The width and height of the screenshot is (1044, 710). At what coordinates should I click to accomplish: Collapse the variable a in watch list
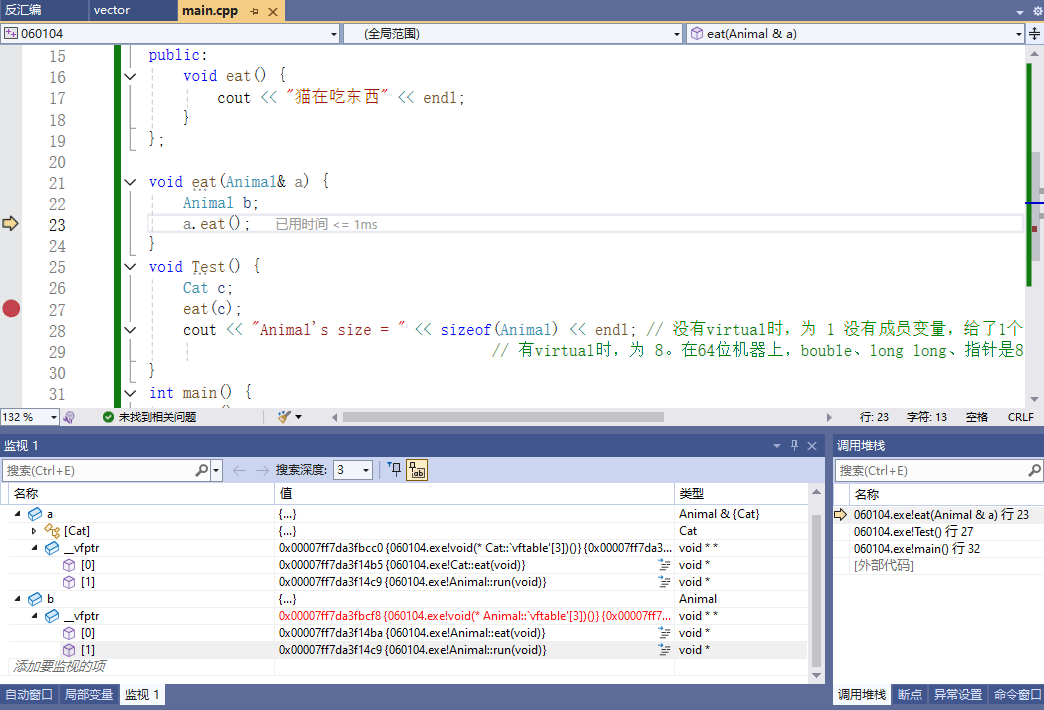pyautogui.click(x=18, y=514)
